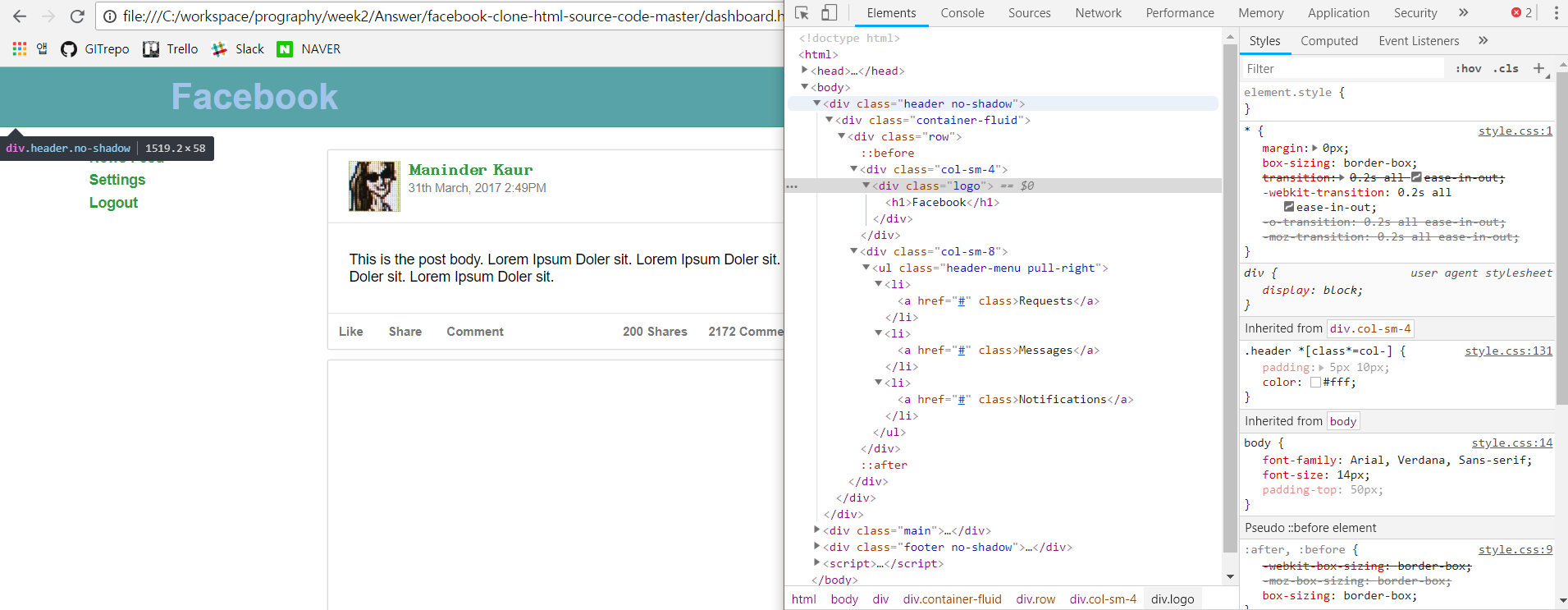Activate the inspect element picker tool
This screenshot has height=610, width=1568.
pyautogui.click(x=802, y=13)
